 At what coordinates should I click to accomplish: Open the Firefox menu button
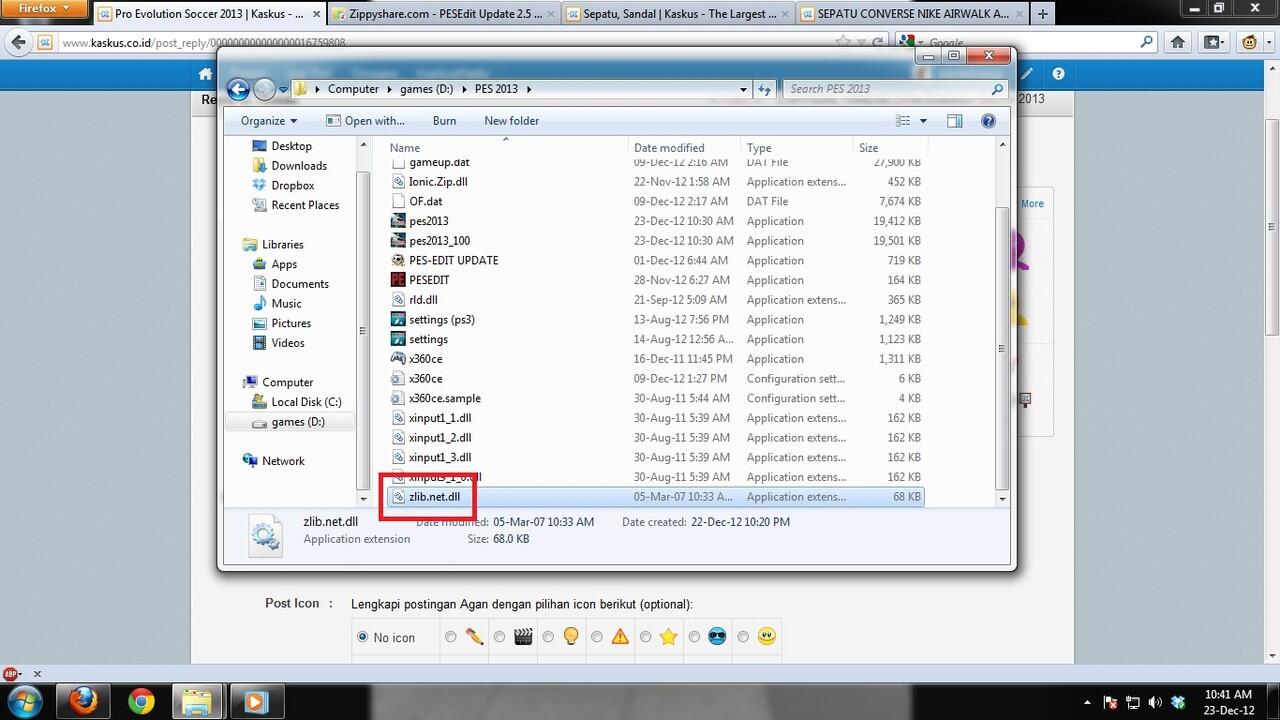(x=44, y=9)
